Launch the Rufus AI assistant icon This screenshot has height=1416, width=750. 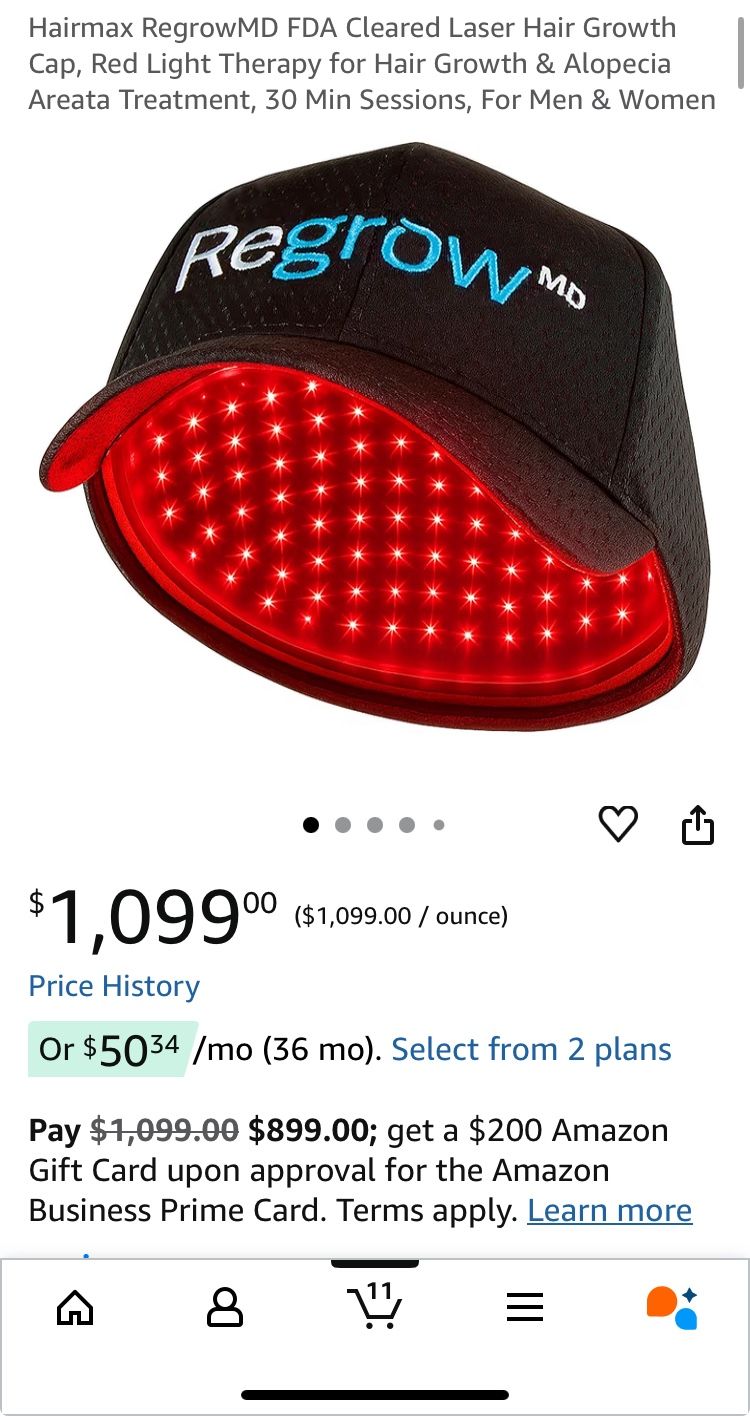pyautogui.click(x=672, y=1307)
